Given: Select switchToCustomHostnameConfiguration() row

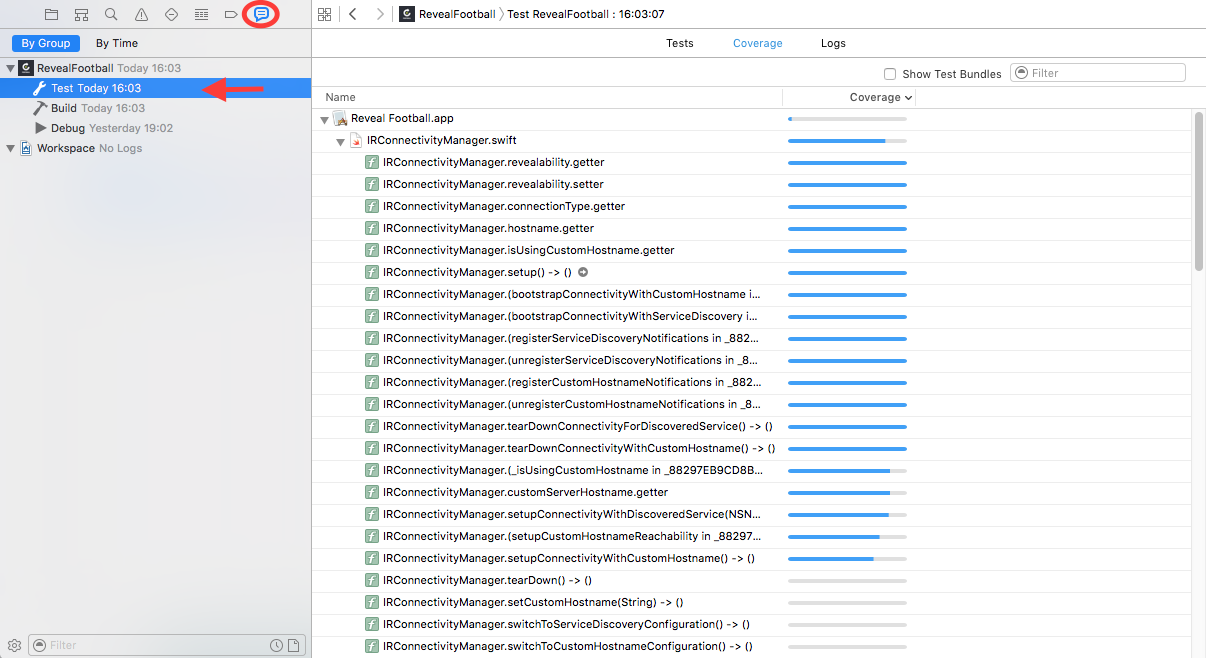Looking at the screenshot, I should 752,646.
